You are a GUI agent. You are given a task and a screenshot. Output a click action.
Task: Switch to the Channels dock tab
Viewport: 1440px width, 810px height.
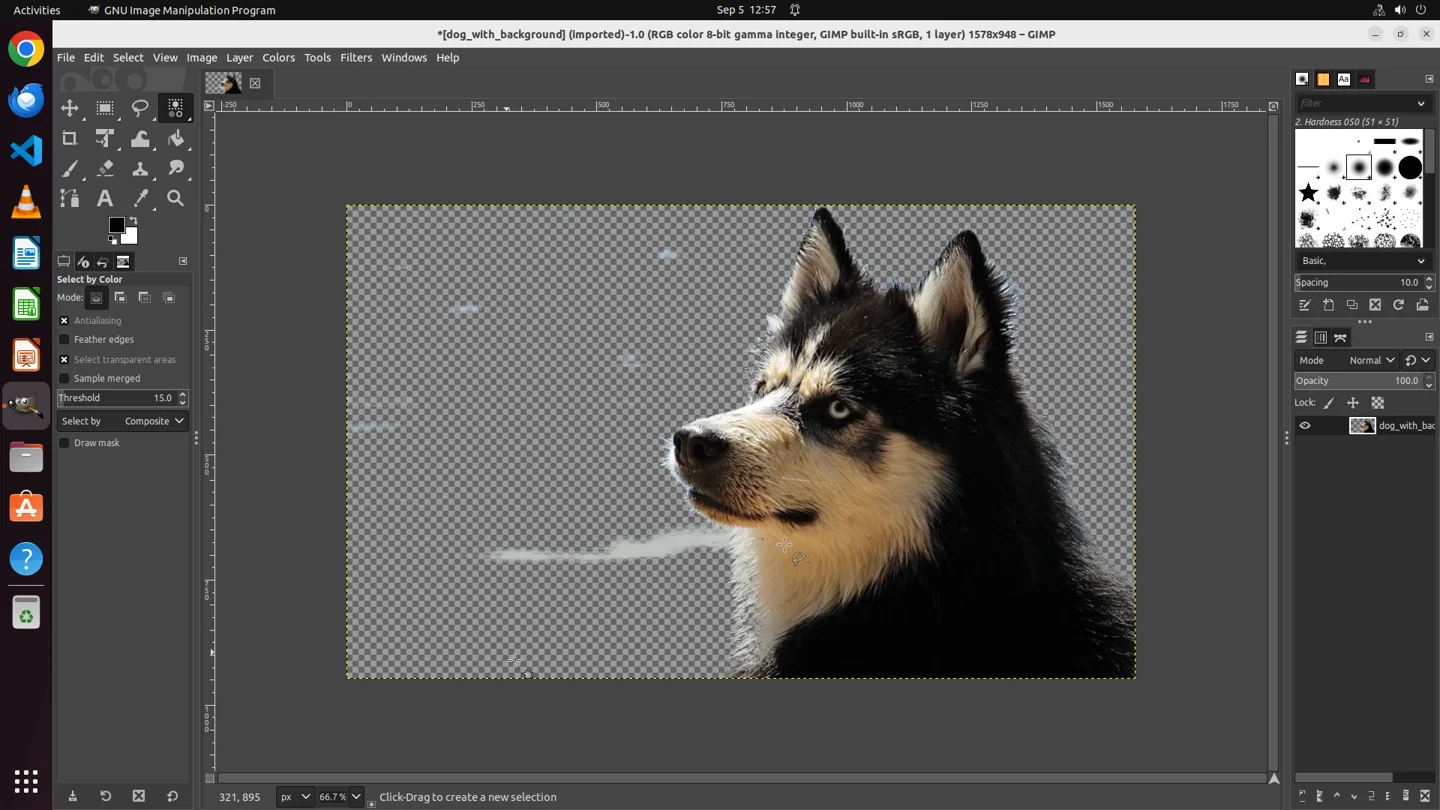point(1321,338)
